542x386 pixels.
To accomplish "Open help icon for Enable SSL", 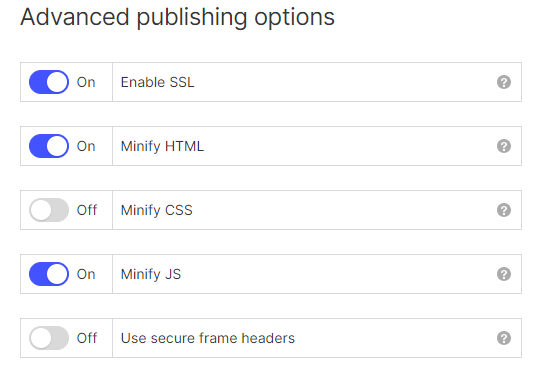I will click(x=504, y=82).
